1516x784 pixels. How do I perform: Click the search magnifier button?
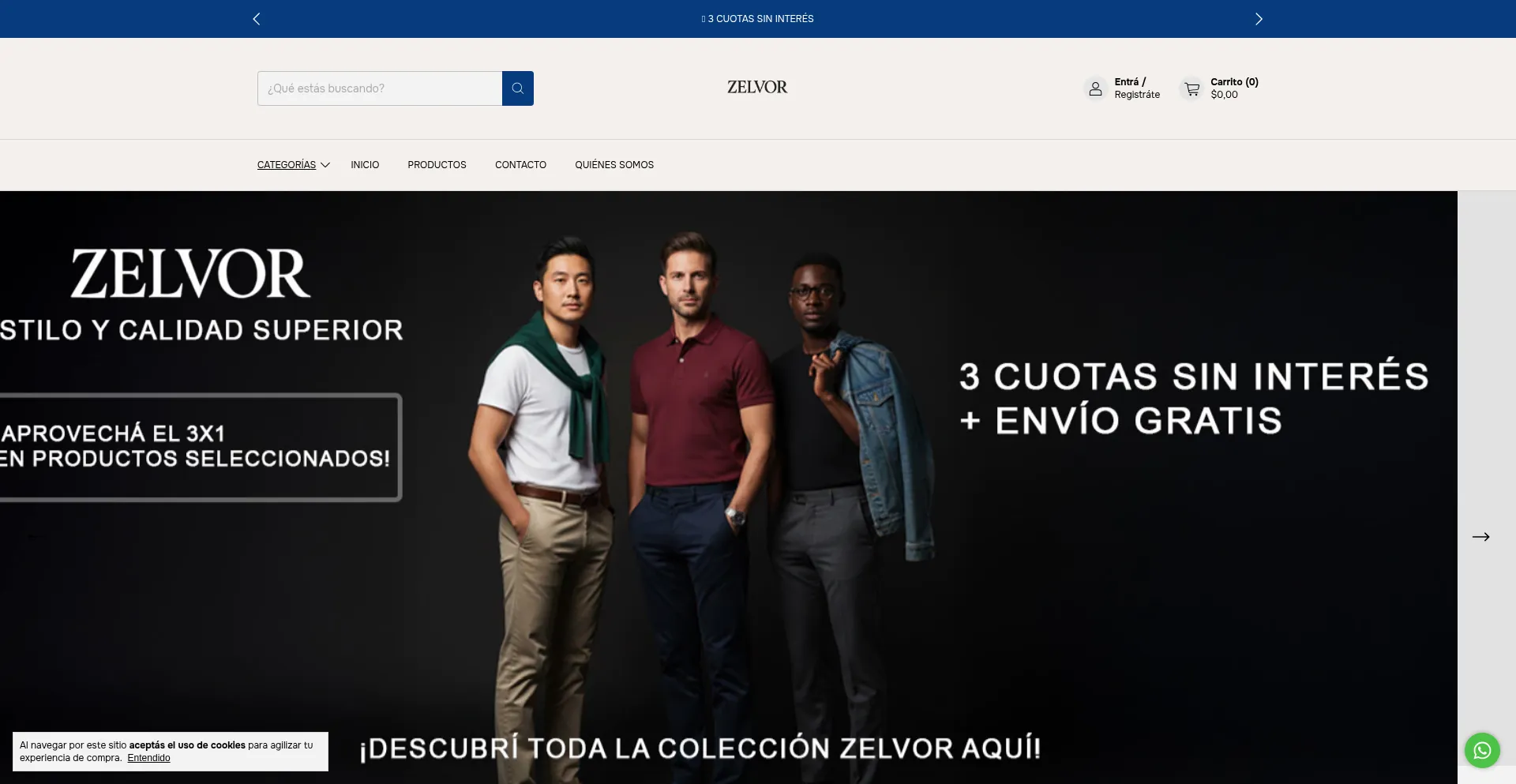tap(518, 88)
